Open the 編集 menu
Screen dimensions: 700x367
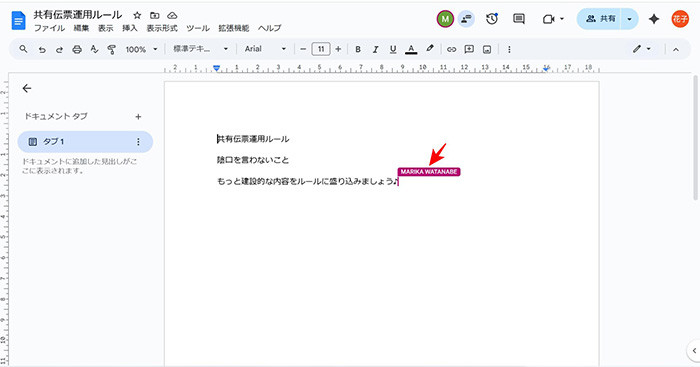pyautogui.click(x=81, y=28)
